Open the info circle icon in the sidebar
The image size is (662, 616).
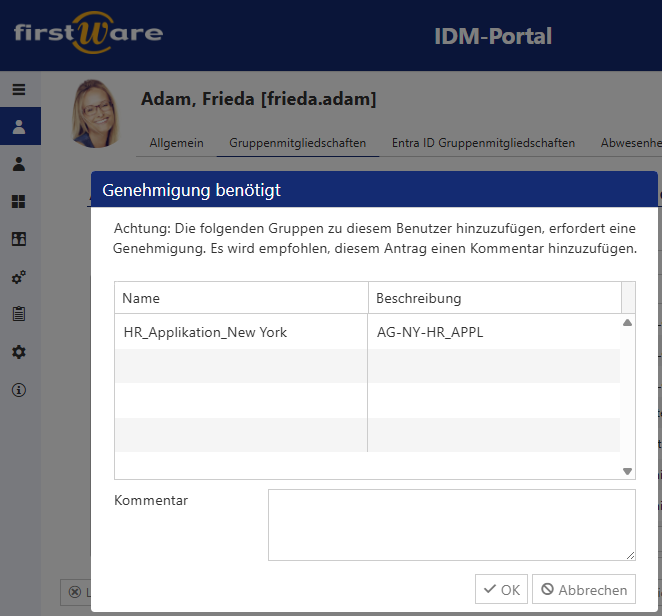[19, 390]
